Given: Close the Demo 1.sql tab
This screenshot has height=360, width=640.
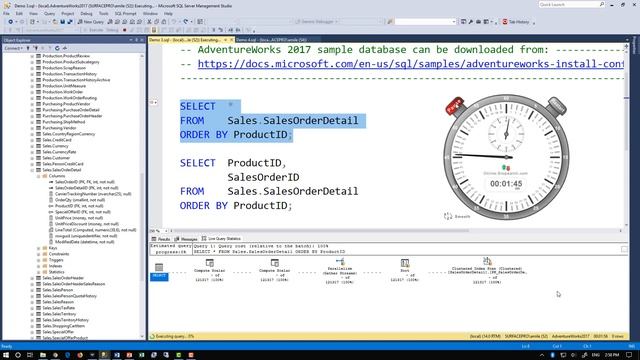Looking at the screenshot, I should (x=231, y=40).
